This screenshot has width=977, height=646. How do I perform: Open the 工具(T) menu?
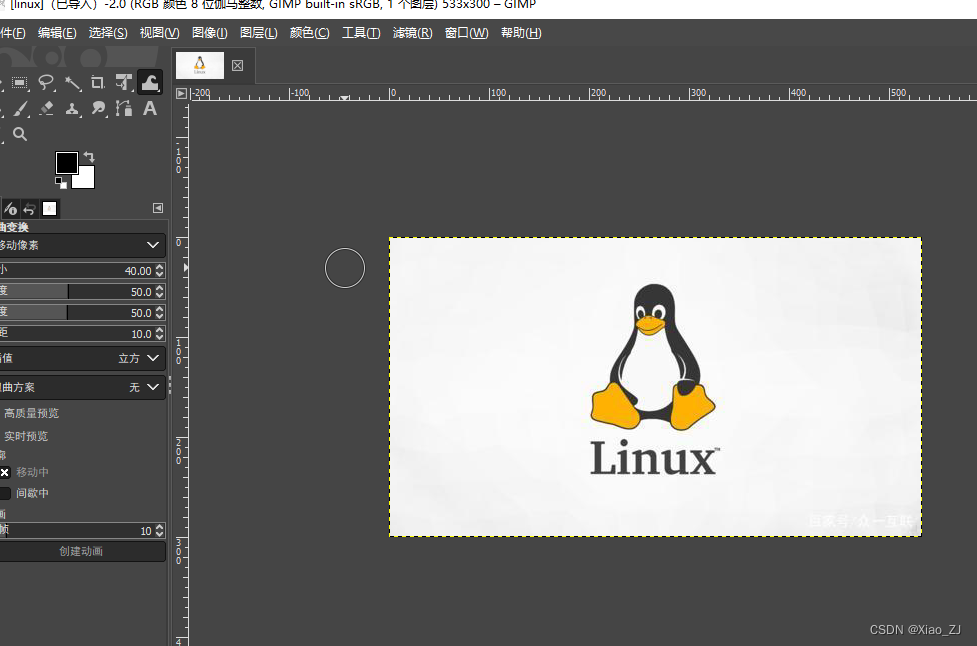tap(361, 33)
